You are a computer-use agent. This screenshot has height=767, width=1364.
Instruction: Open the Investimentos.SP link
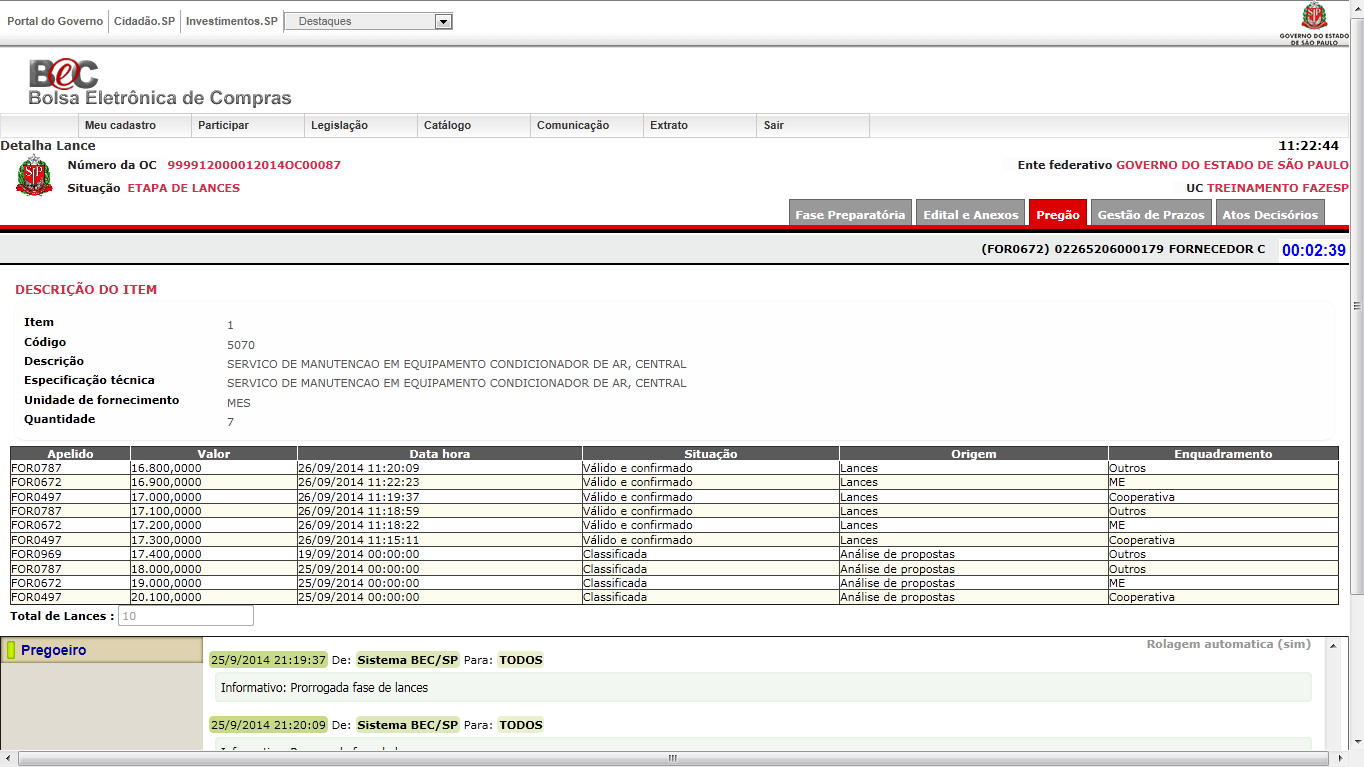tap(232, 21)
